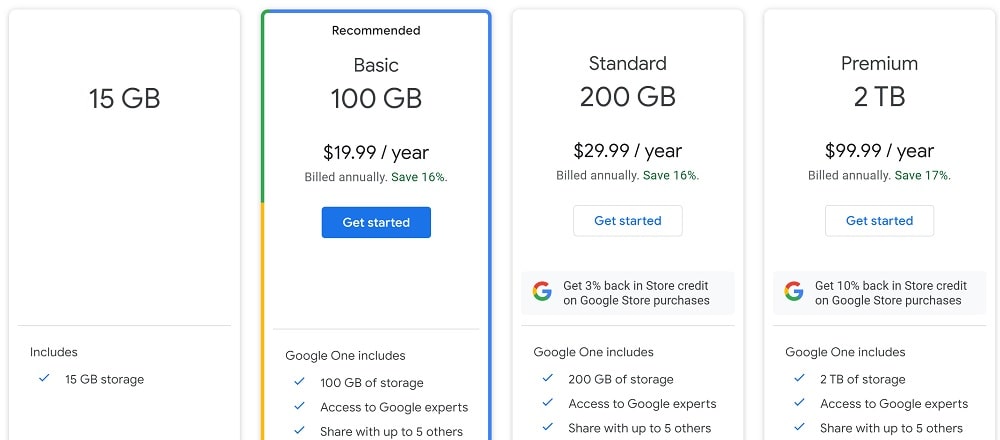Viewport: 1000px width, 440px height.
Task: Click the Google logo in the Premium plan
Action: tap(794, 292)
